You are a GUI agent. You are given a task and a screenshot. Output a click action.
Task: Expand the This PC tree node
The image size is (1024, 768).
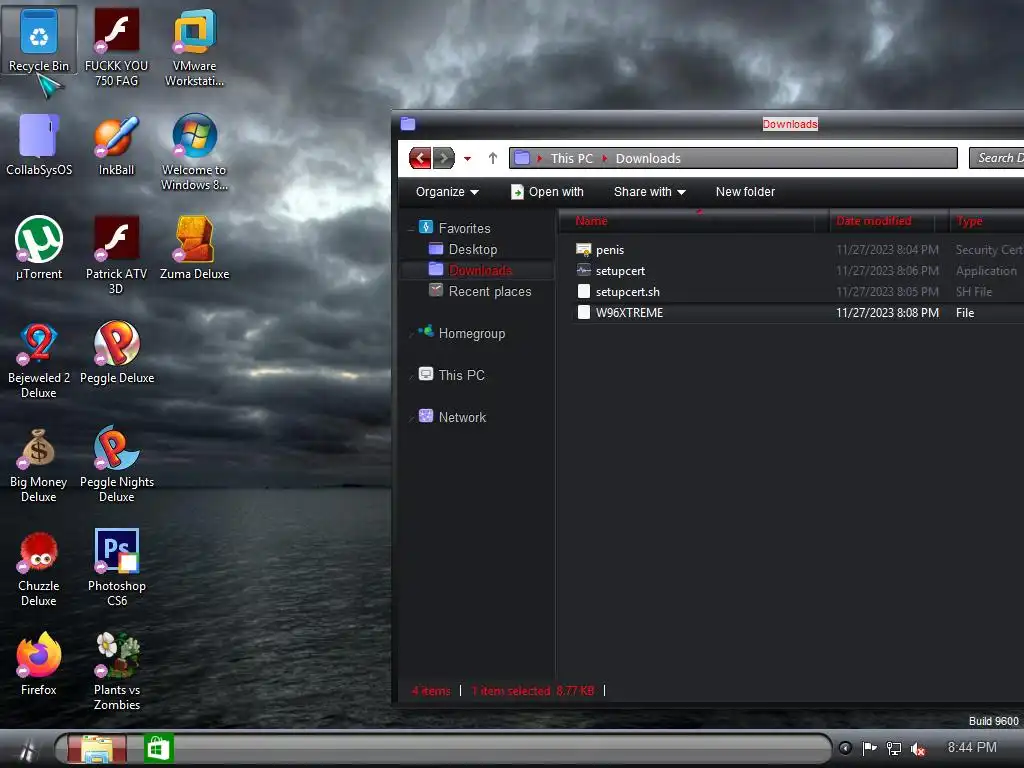click(x=411, y=376)
